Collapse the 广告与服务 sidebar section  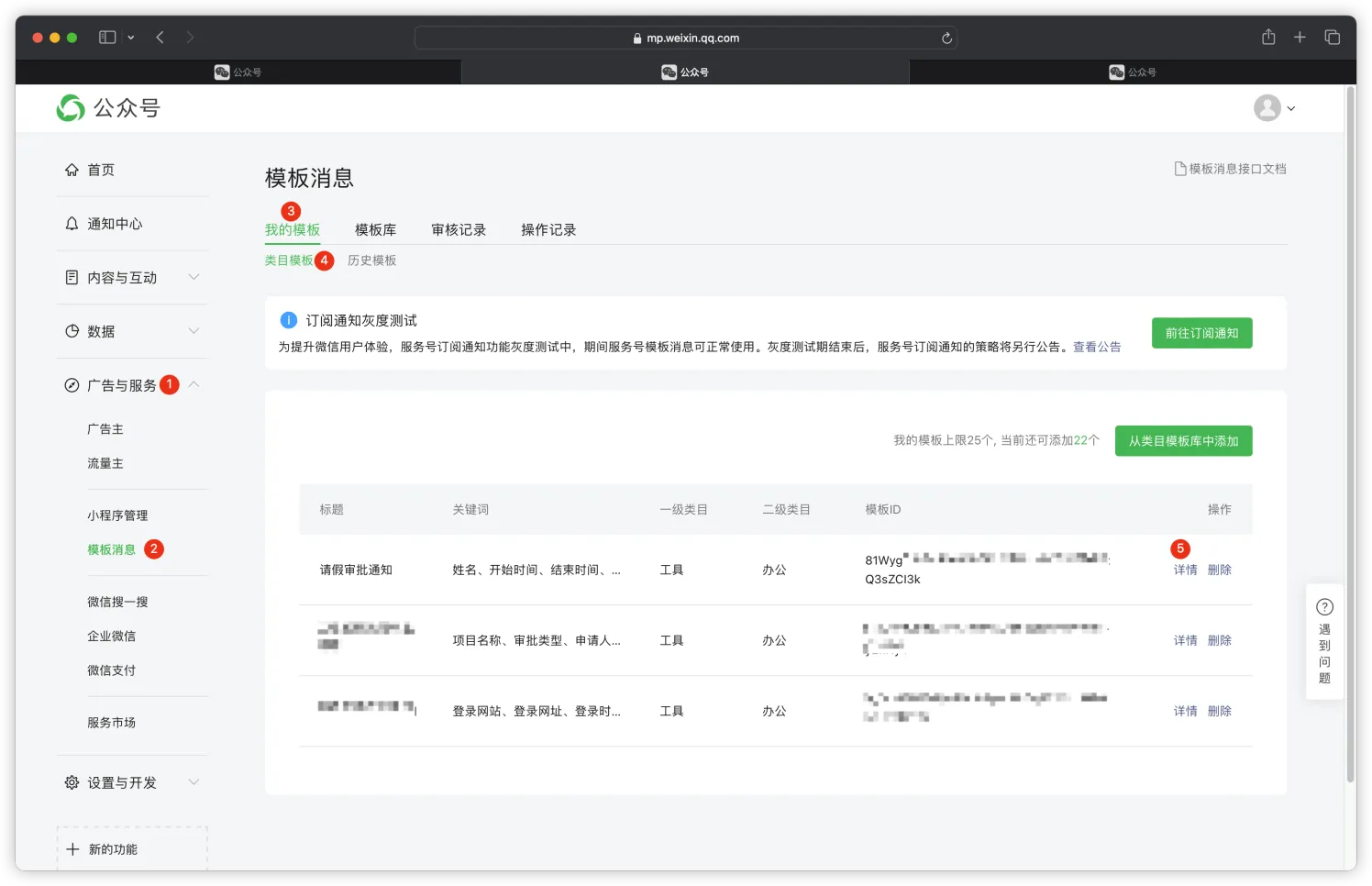pos(194,385)
